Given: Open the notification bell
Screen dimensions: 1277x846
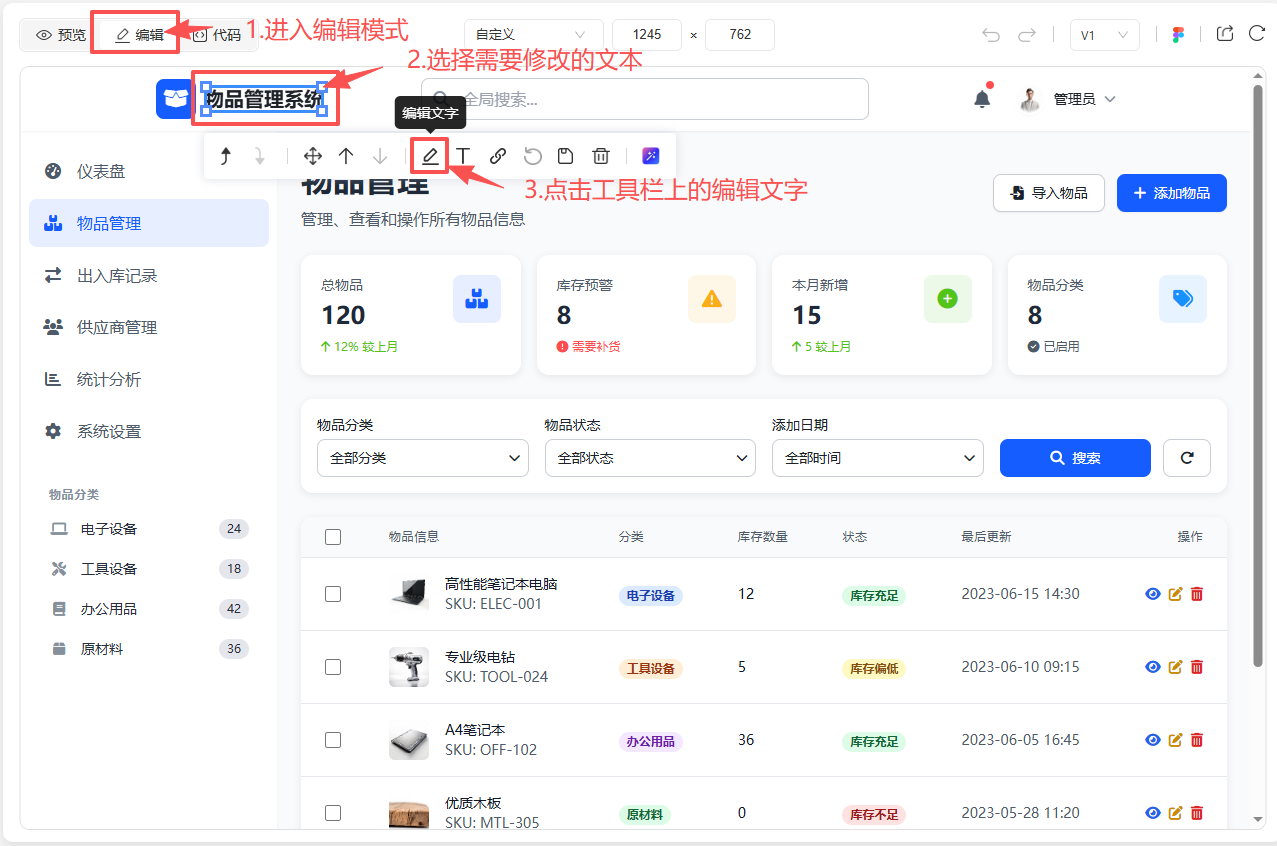Looking at the screenshot, I should [x=982, y=99].
